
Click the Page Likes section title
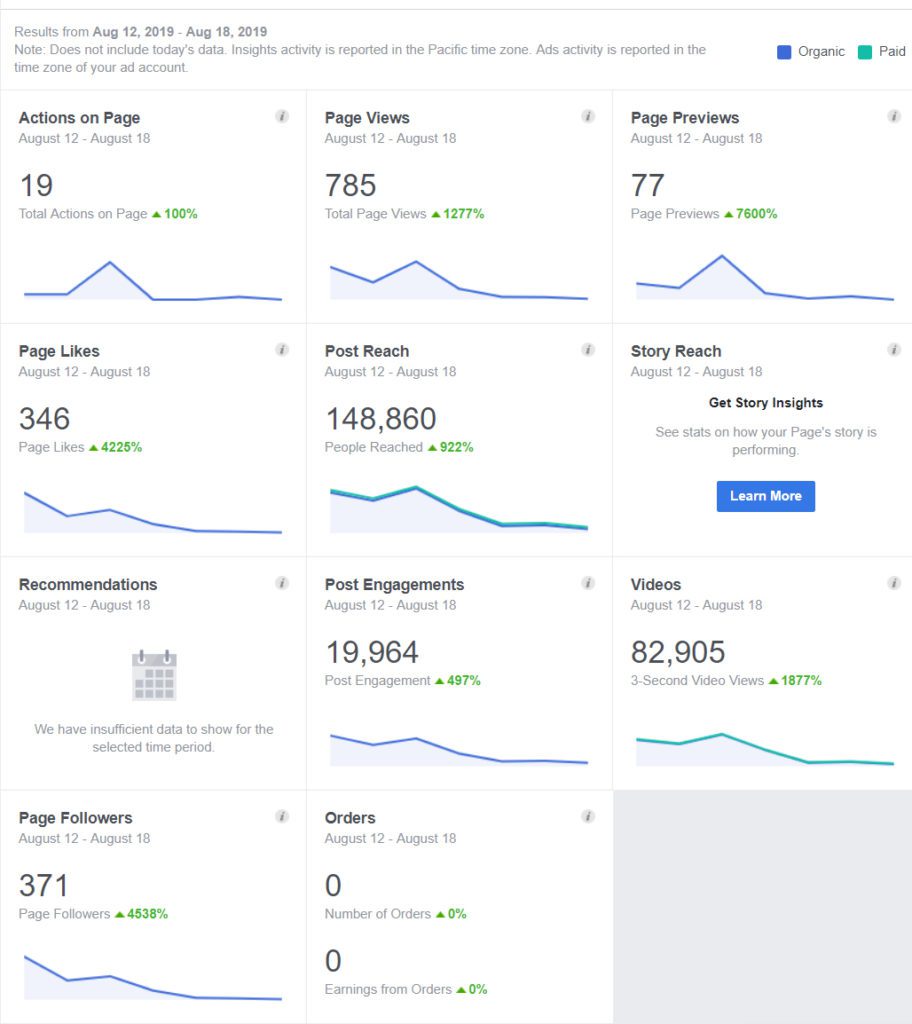tap(57, 351)
